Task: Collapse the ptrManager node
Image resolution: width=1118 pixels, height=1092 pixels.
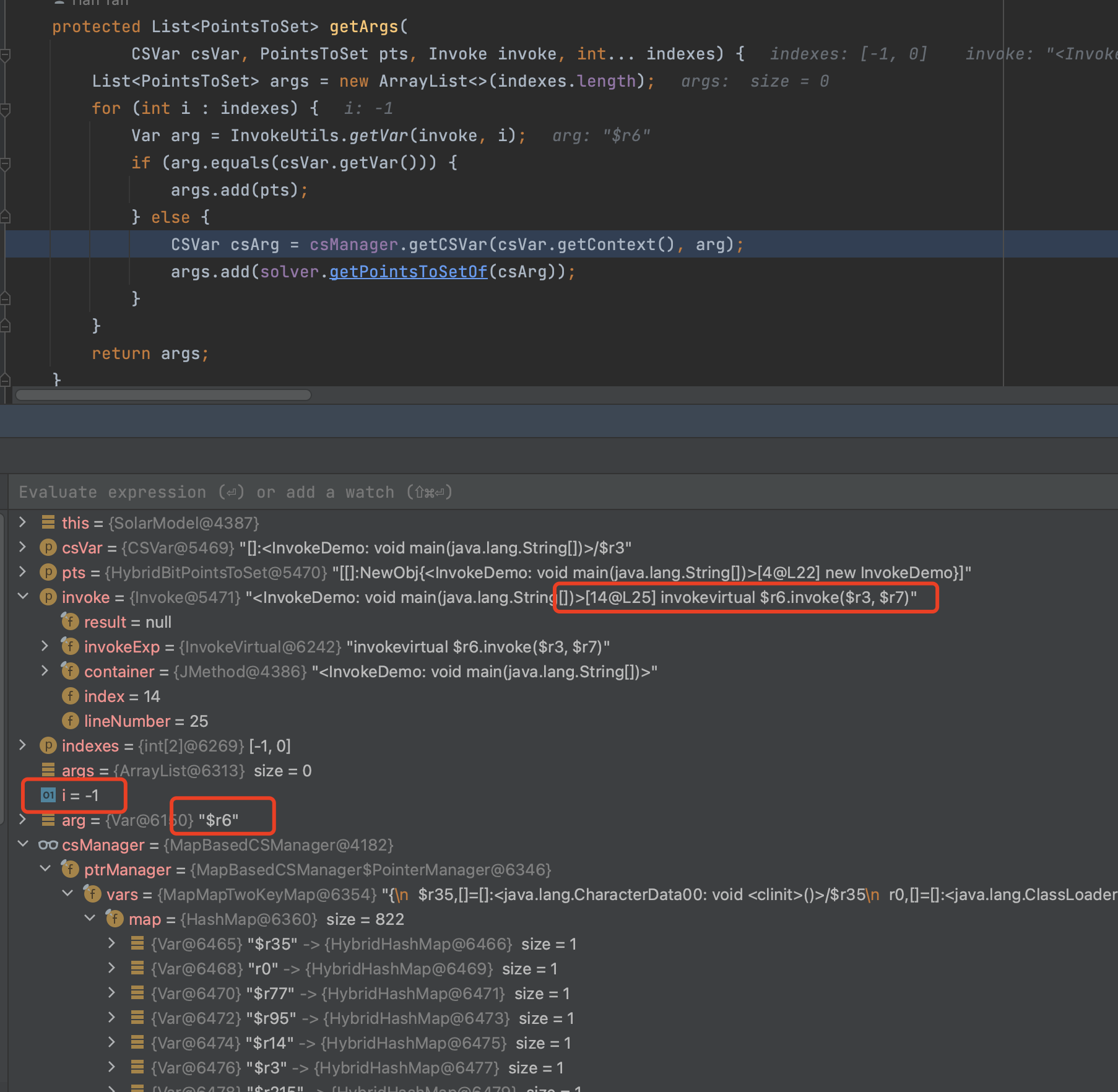Action: [x=45, y=869]
